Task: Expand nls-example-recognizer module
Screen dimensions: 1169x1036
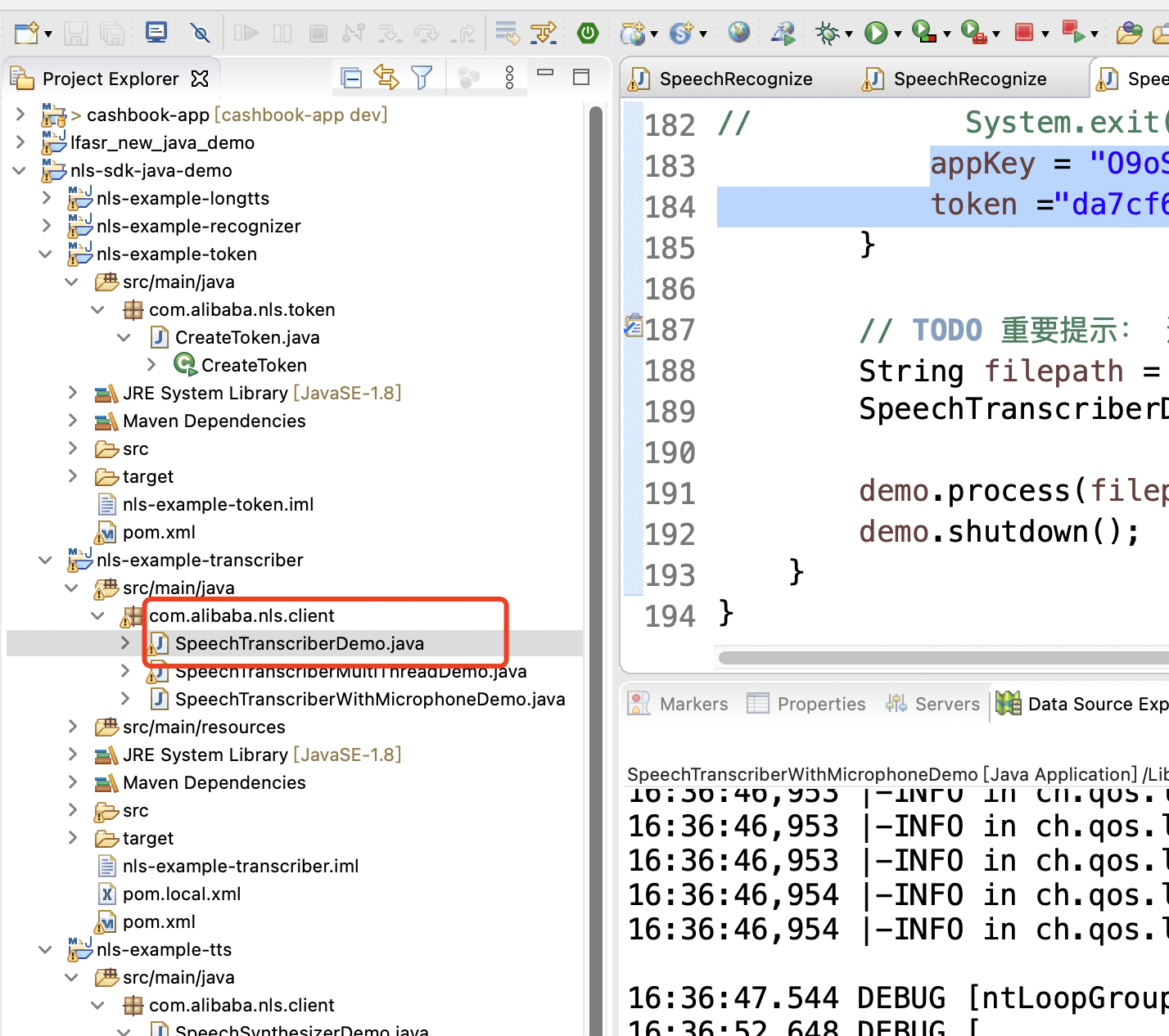Action: (47, 226)
